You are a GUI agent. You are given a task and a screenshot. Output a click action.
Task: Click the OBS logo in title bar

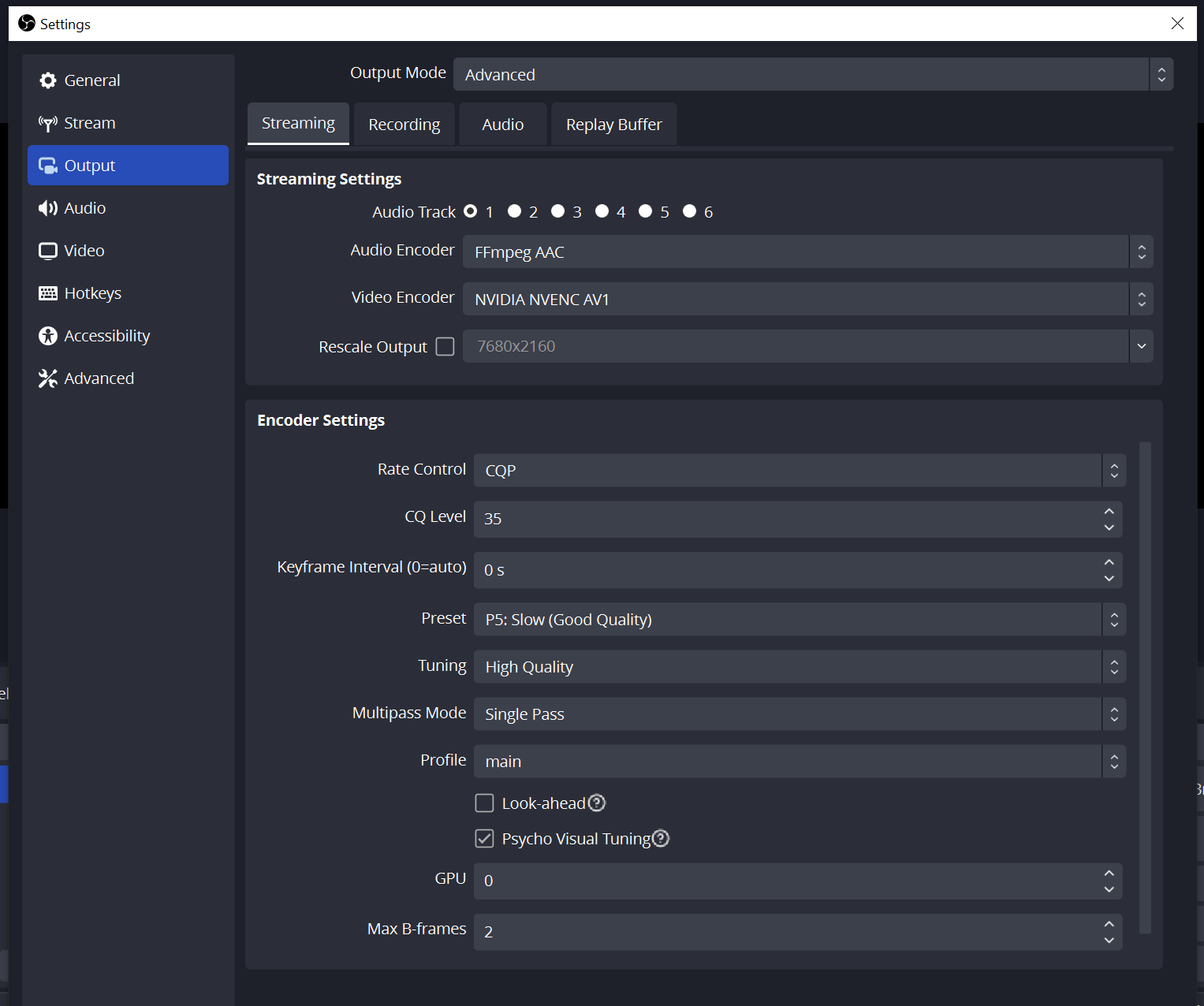click(x=27, y=24)
